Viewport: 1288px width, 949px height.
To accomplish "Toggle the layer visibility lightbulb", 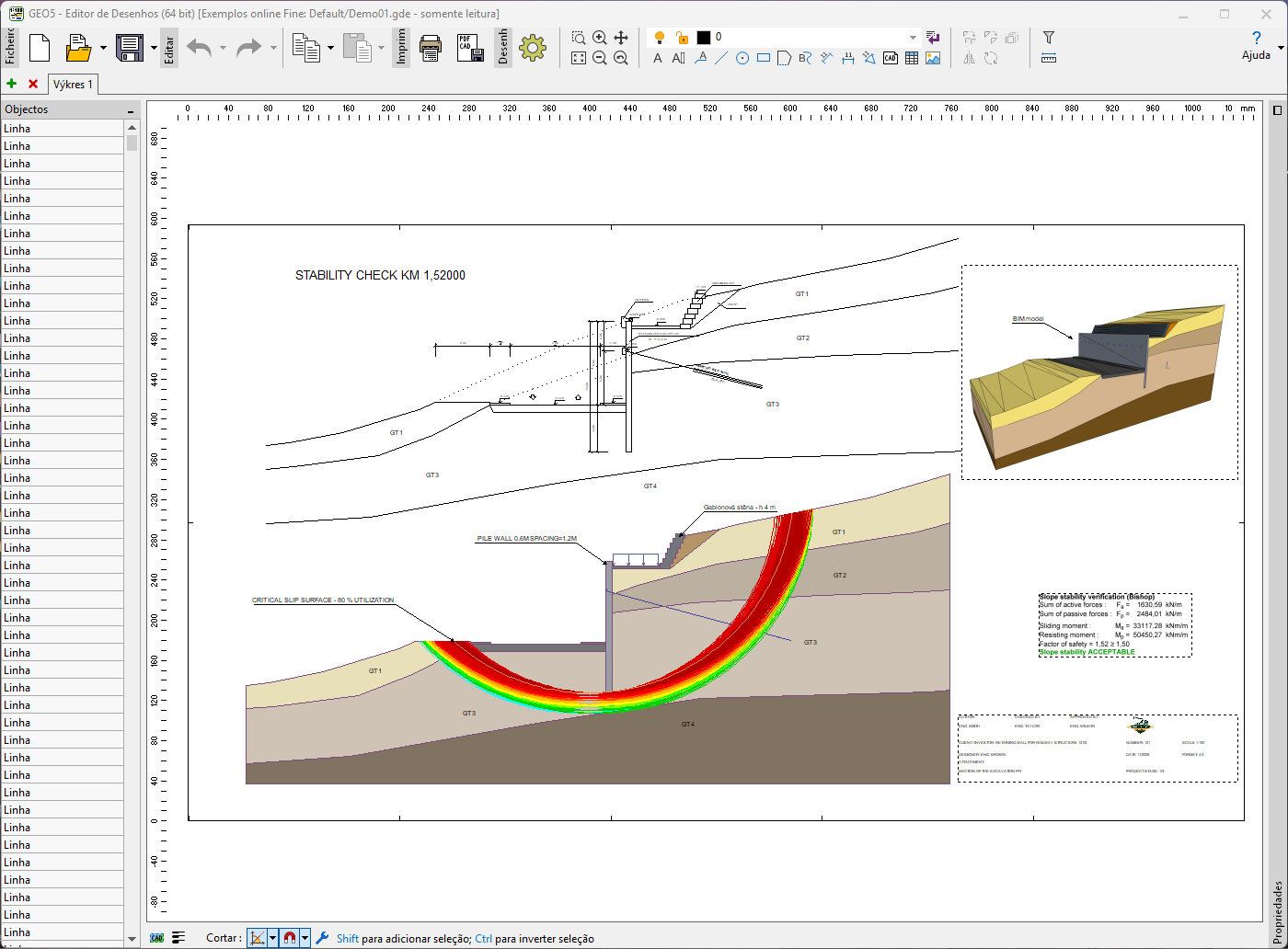I will point(659,38).
